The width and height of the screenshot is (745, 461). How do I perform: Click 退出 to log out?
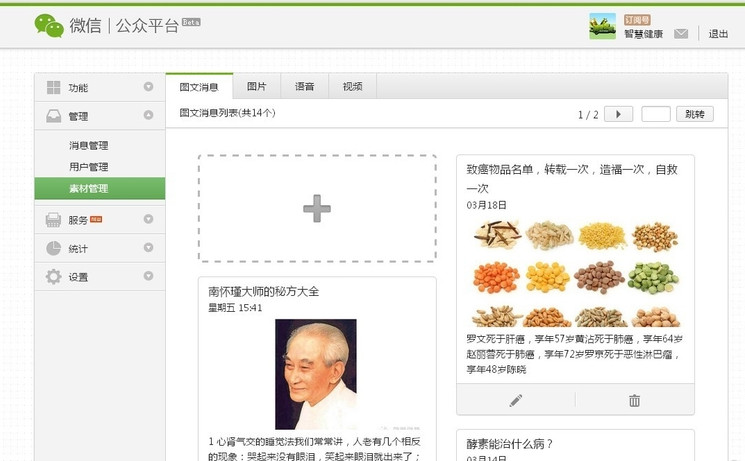[718, 34]
